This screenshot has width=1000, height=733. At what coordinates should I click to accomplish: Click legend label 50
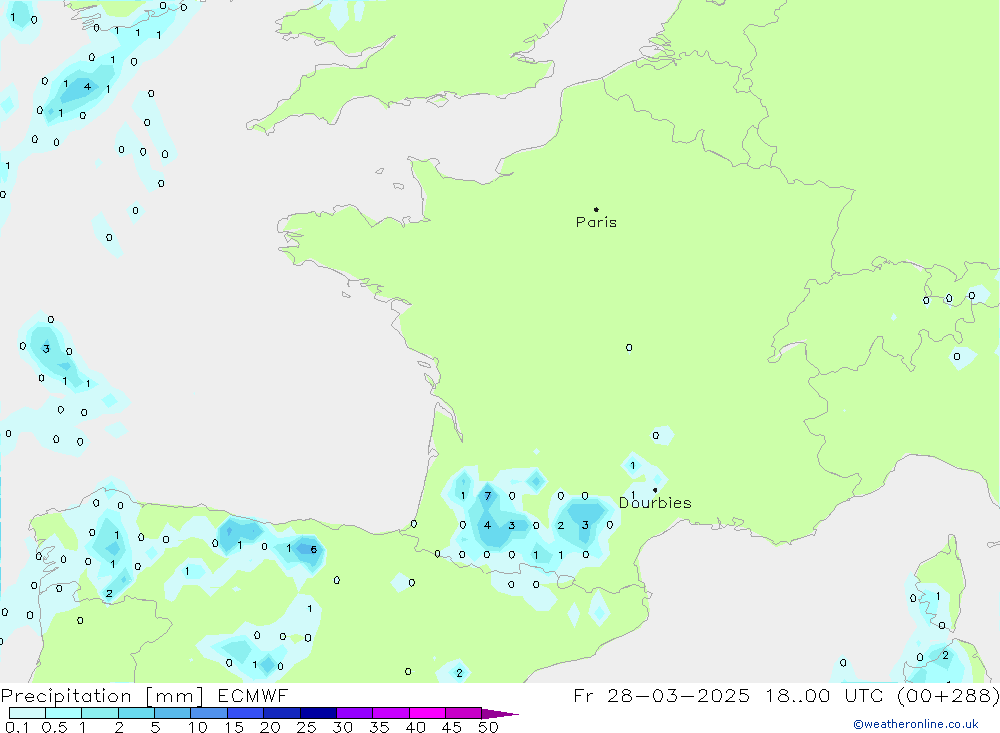click(x=488, y=727)
